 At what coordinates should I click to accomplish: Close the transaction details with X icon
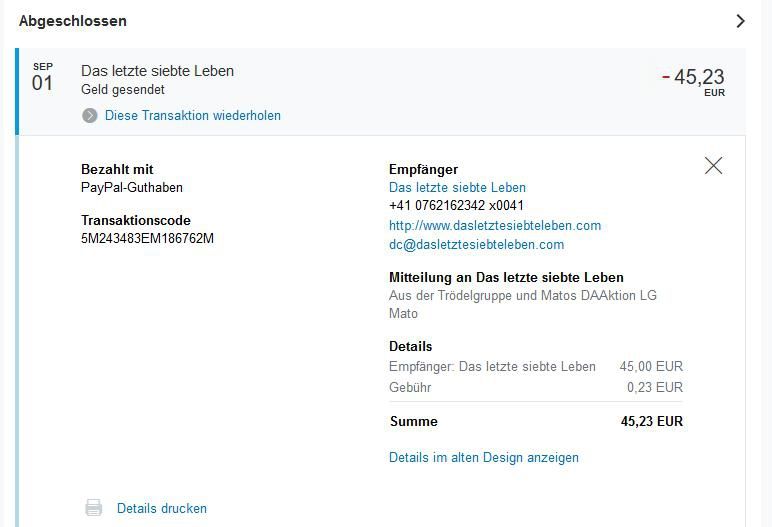[x=713, y=166]
